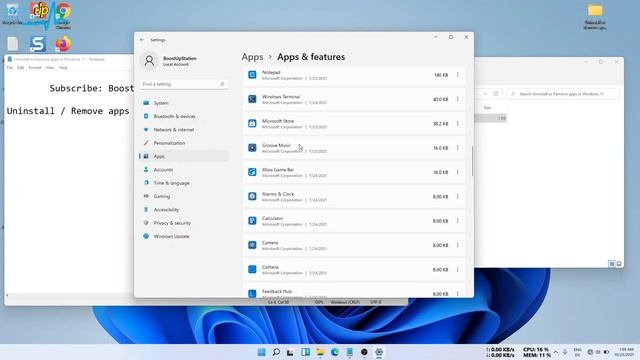640x360 pixels.
Task: Click the taskbar clock and date
Action: (624, 352)
